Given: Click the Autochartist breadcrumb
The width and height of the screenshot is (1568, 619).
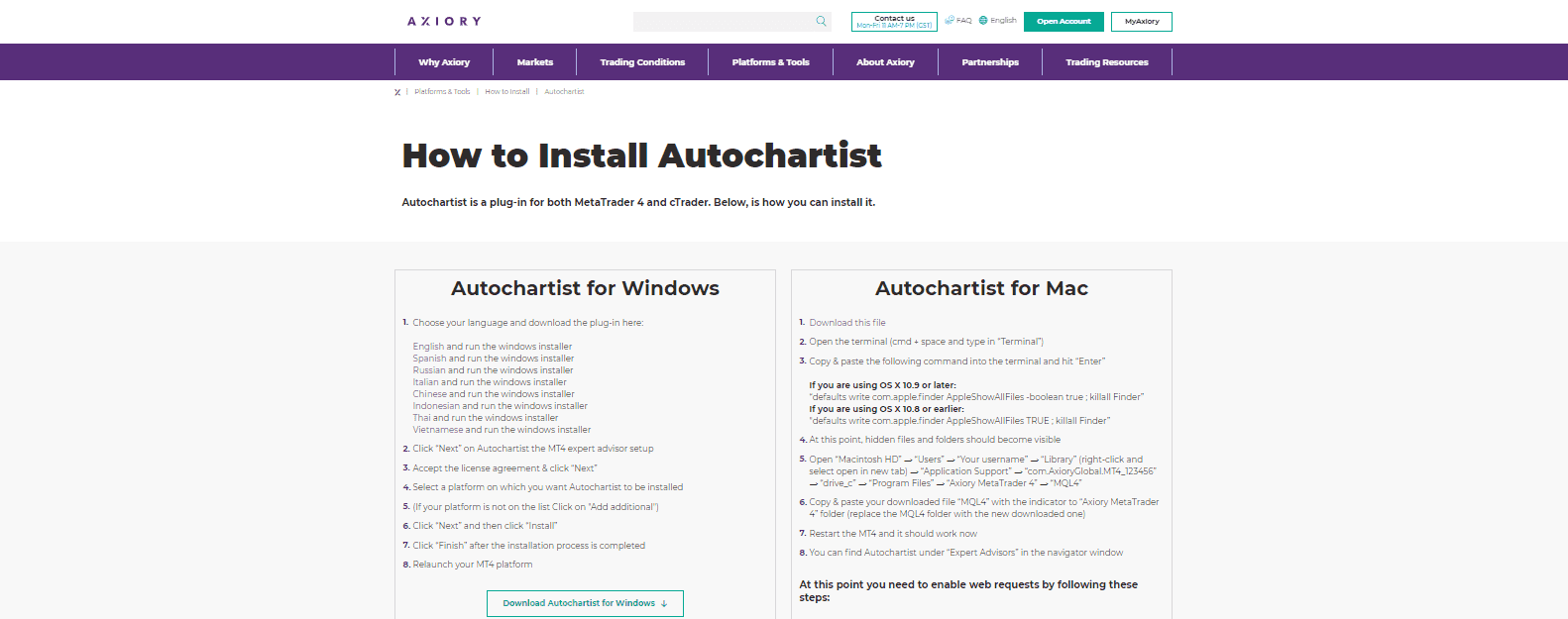Looking at the screenshot, I should (x=564, y=92).
